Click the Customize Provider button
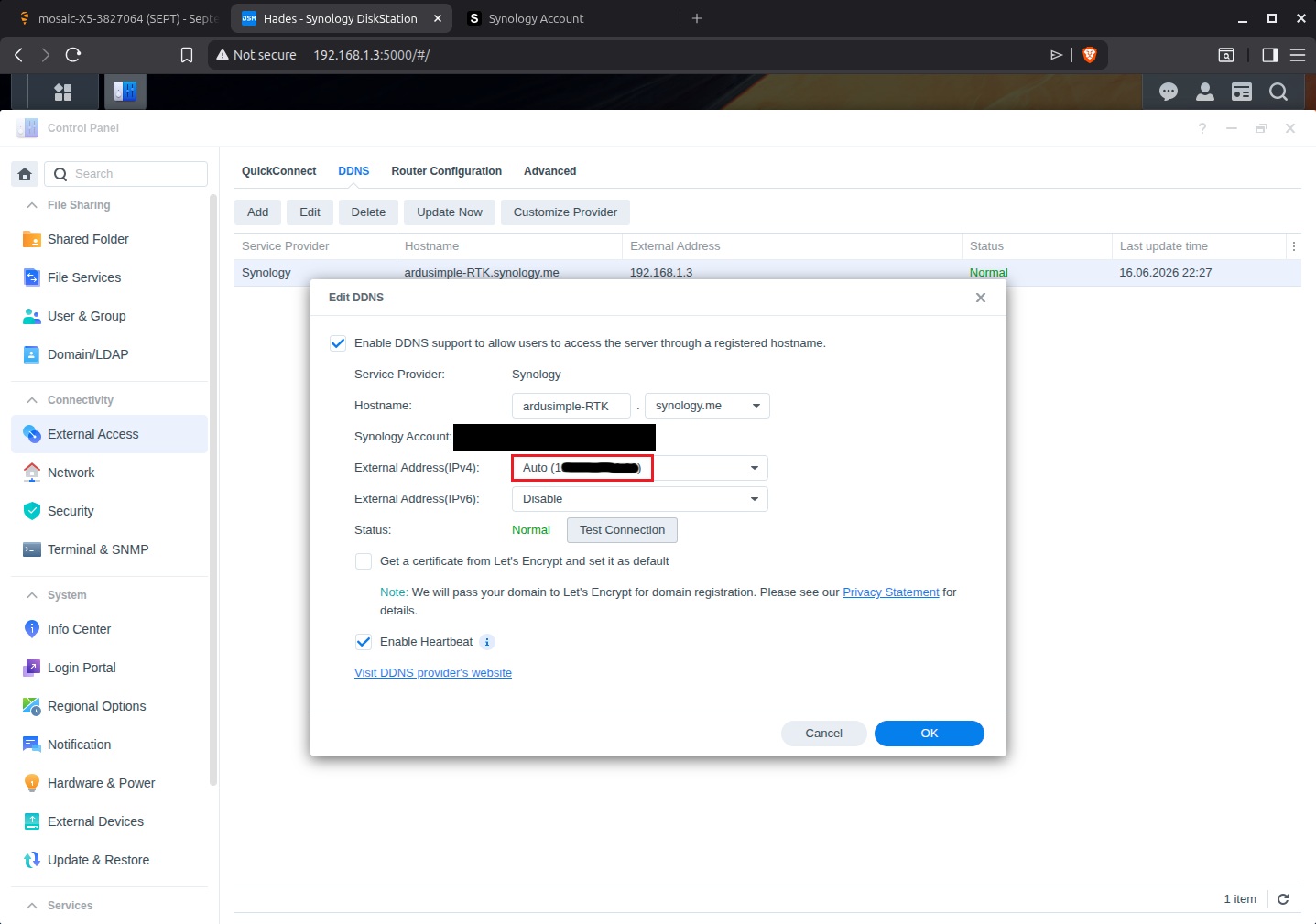The image size is (1316, 924). click(x=565, y=212)
